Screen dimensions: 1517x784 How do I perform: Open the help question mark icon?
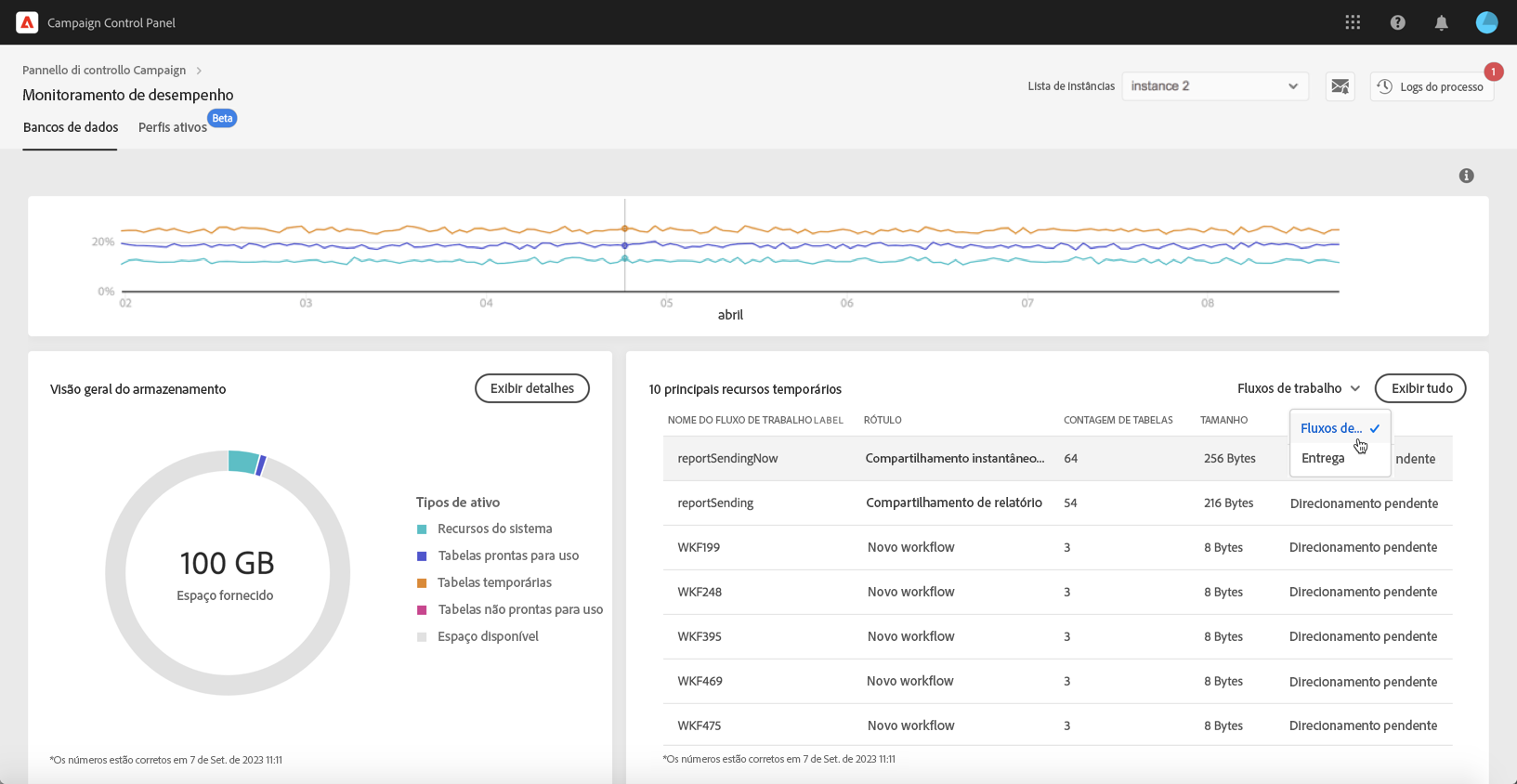1397,22
